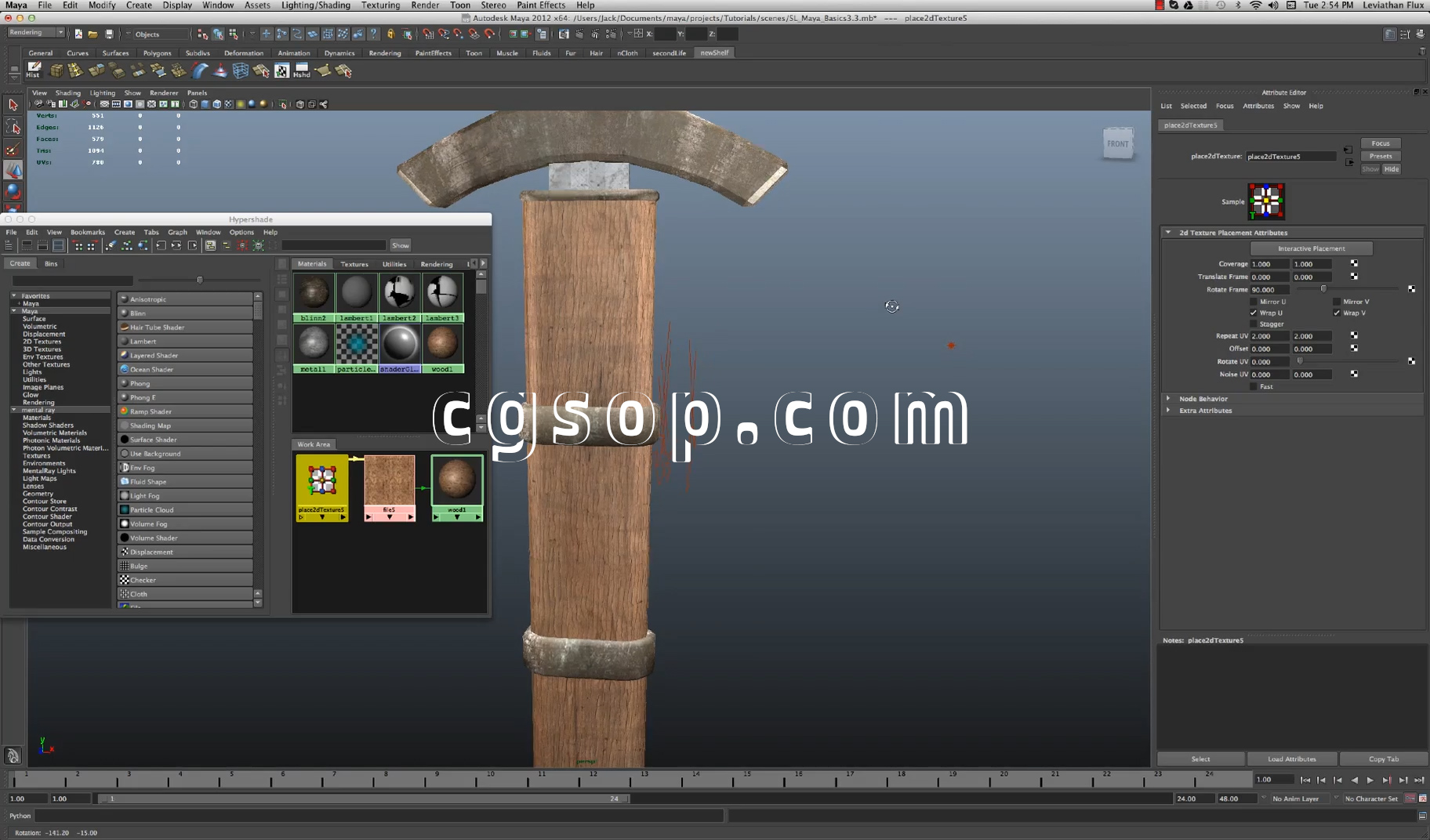Enable the Mirror U checkbox

click(x=1254, y=302)
